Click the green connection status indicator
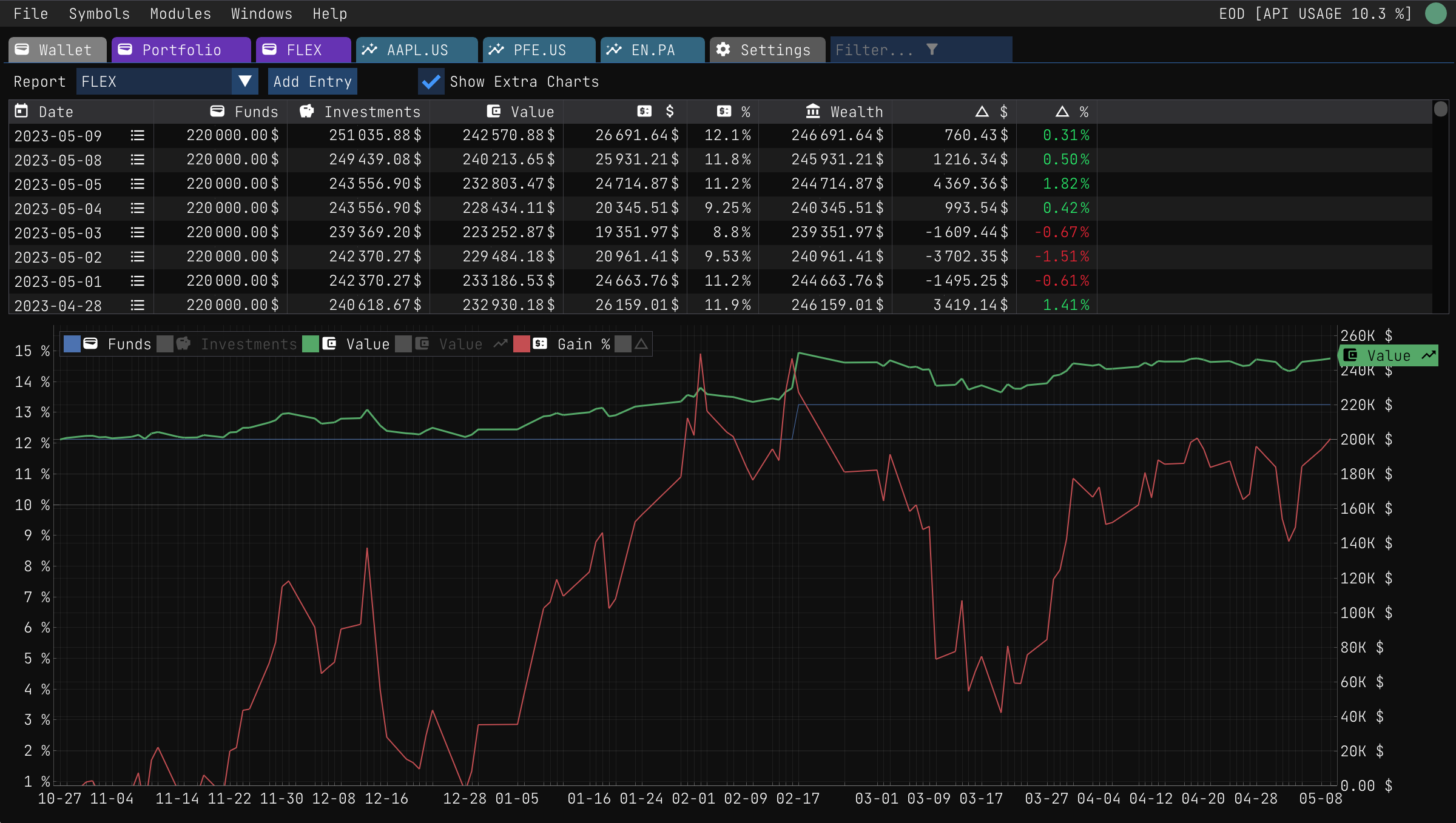This screenshot has width=1456, height=823. (x=1436, y=13)
